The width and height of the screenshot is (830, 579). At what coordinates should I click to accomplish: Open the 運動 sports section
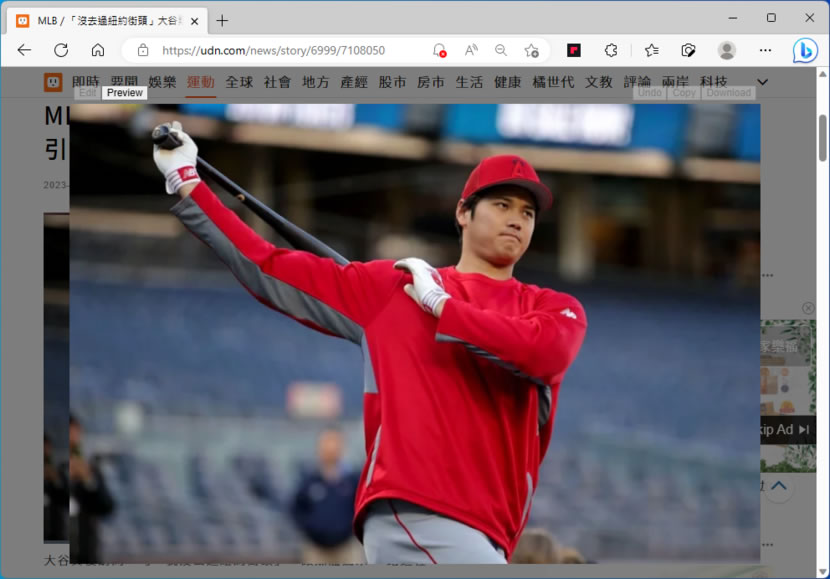[201, 82]
